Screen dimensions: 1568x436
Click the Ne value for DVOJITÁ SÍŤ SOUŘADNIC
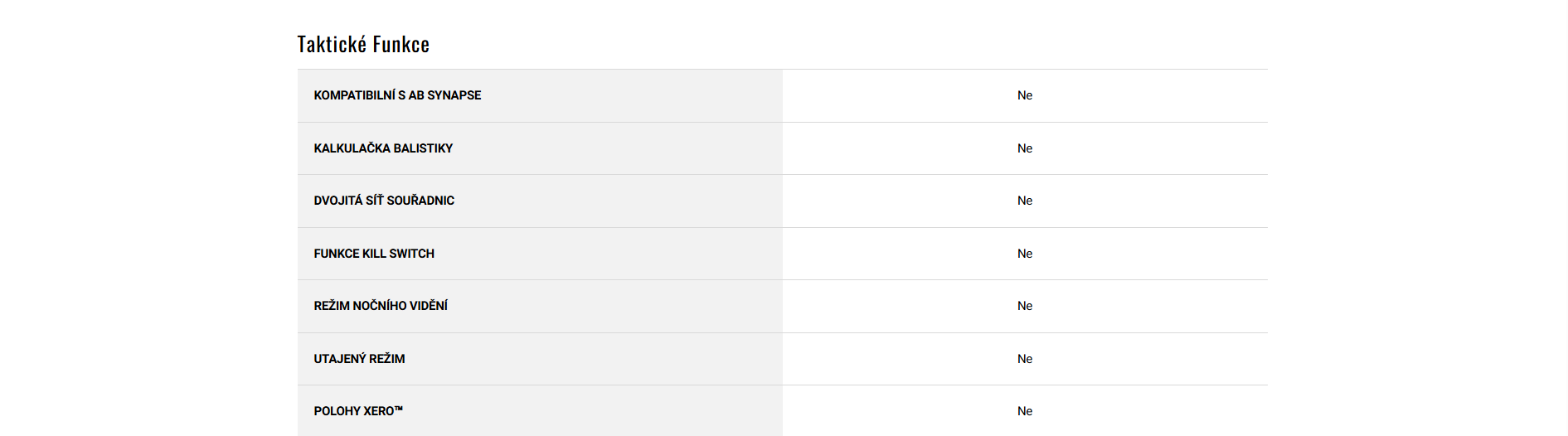[1025, 201]
